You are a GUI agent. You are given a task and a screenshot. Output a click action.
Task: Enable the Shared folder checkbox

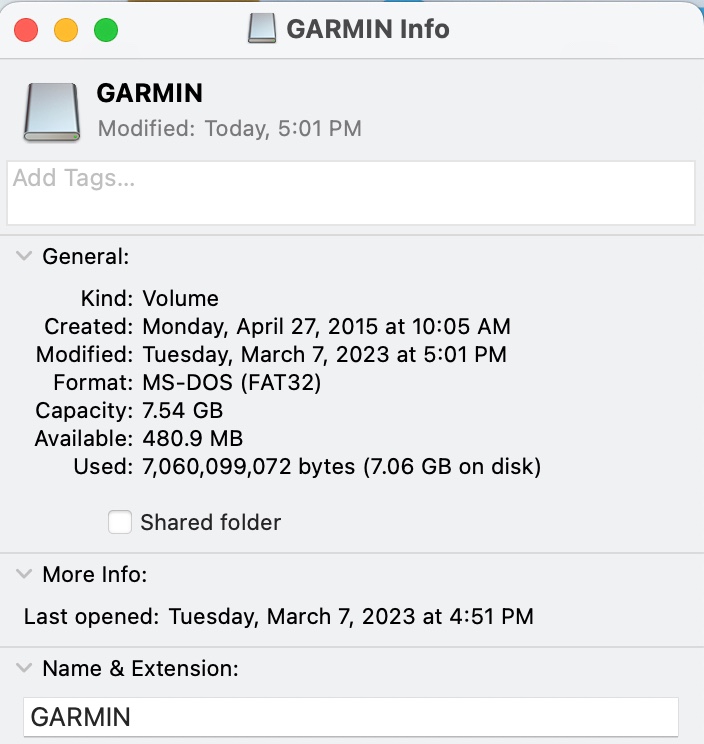pyautogui.click(x=120, y=522)
